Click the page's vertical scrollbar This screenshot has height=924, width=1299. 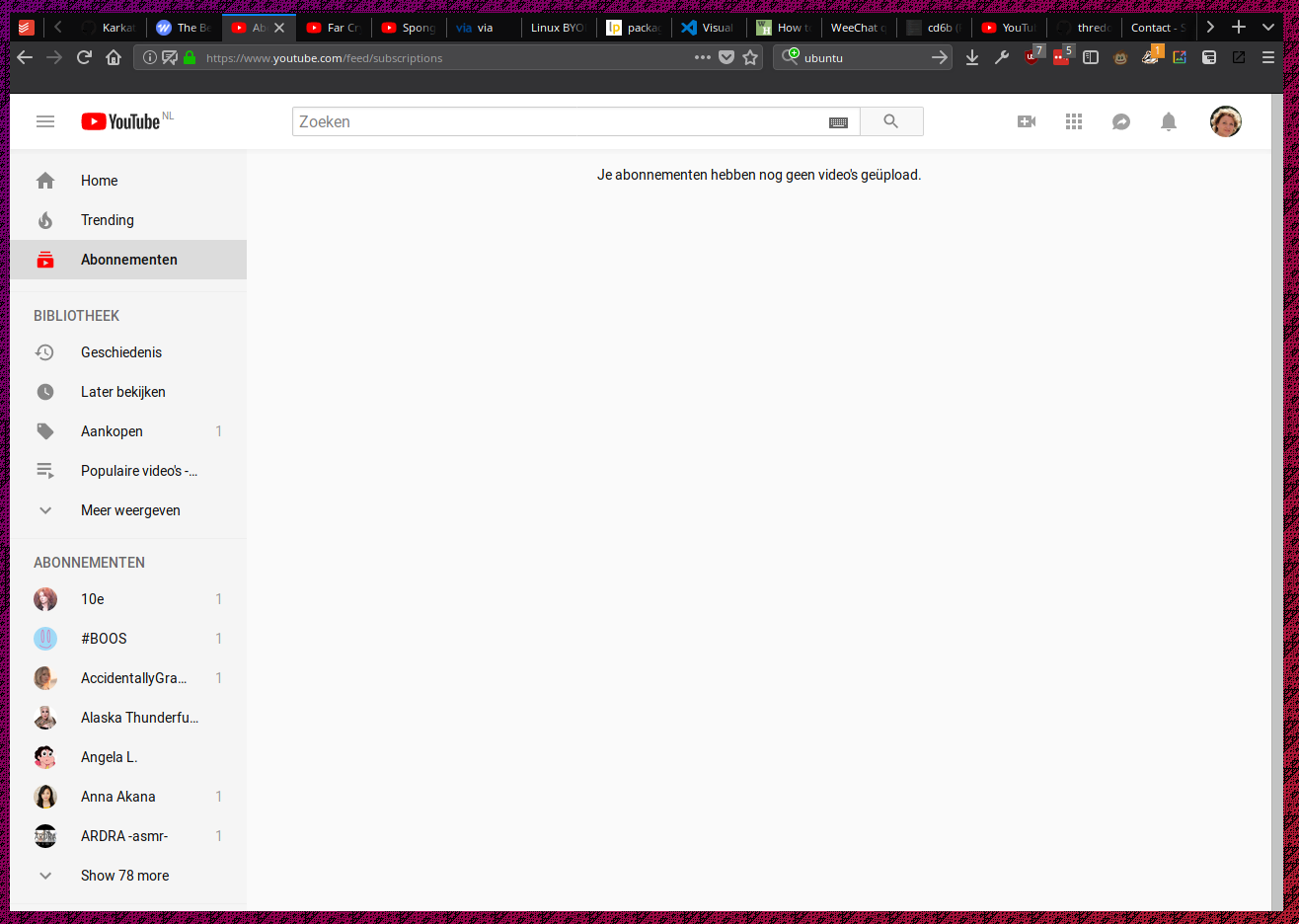click(1276, 494)
